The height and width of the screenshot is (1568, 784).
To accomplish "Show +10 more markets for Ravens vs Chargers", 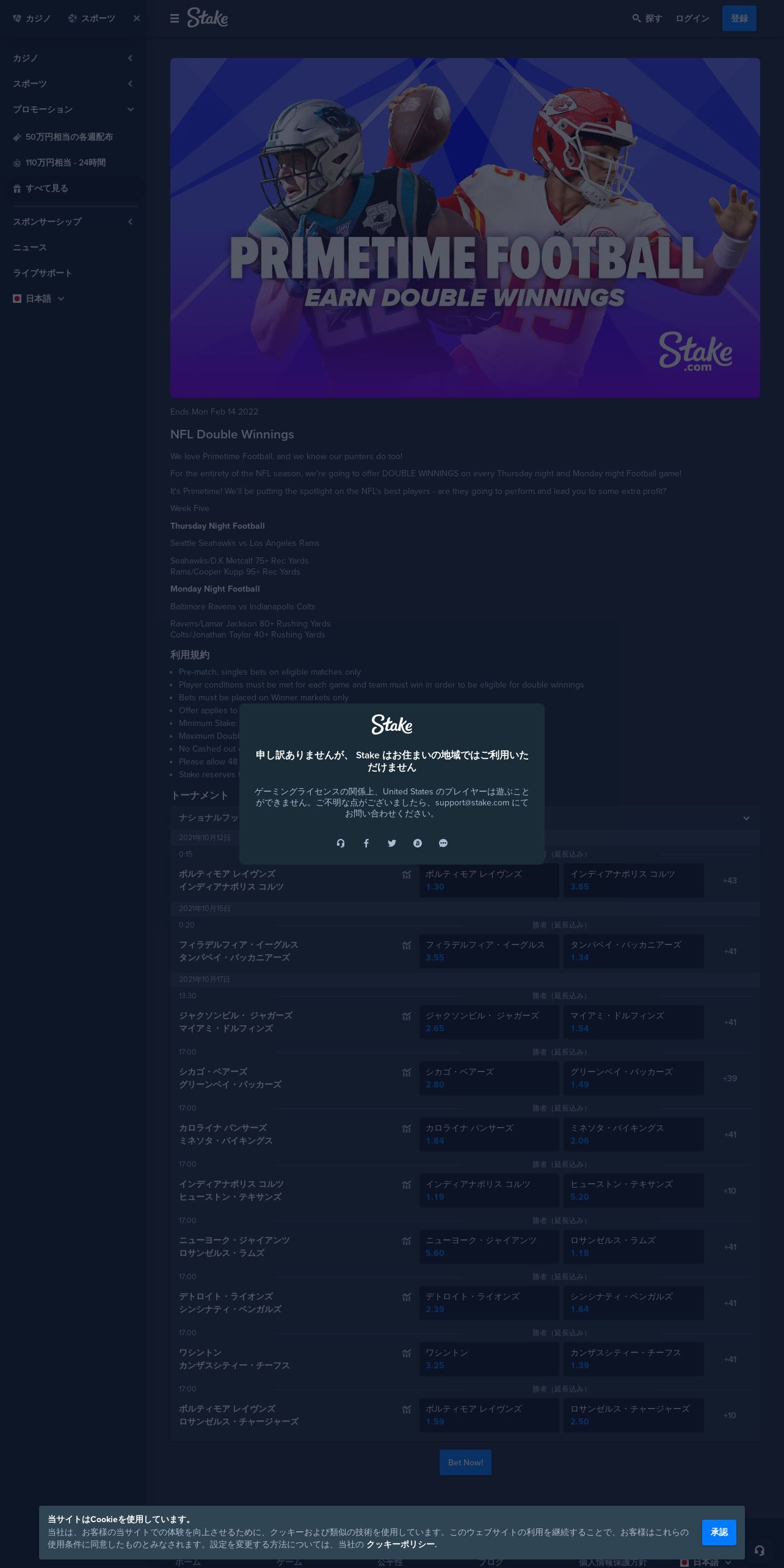I will [x=730, y=1415].
